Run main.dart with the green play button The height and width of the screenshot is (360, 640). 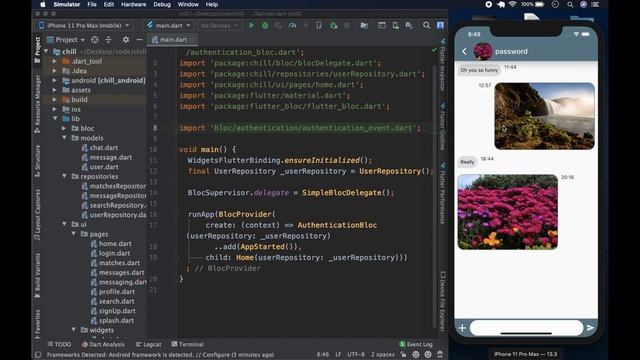[x=251, y=25]
